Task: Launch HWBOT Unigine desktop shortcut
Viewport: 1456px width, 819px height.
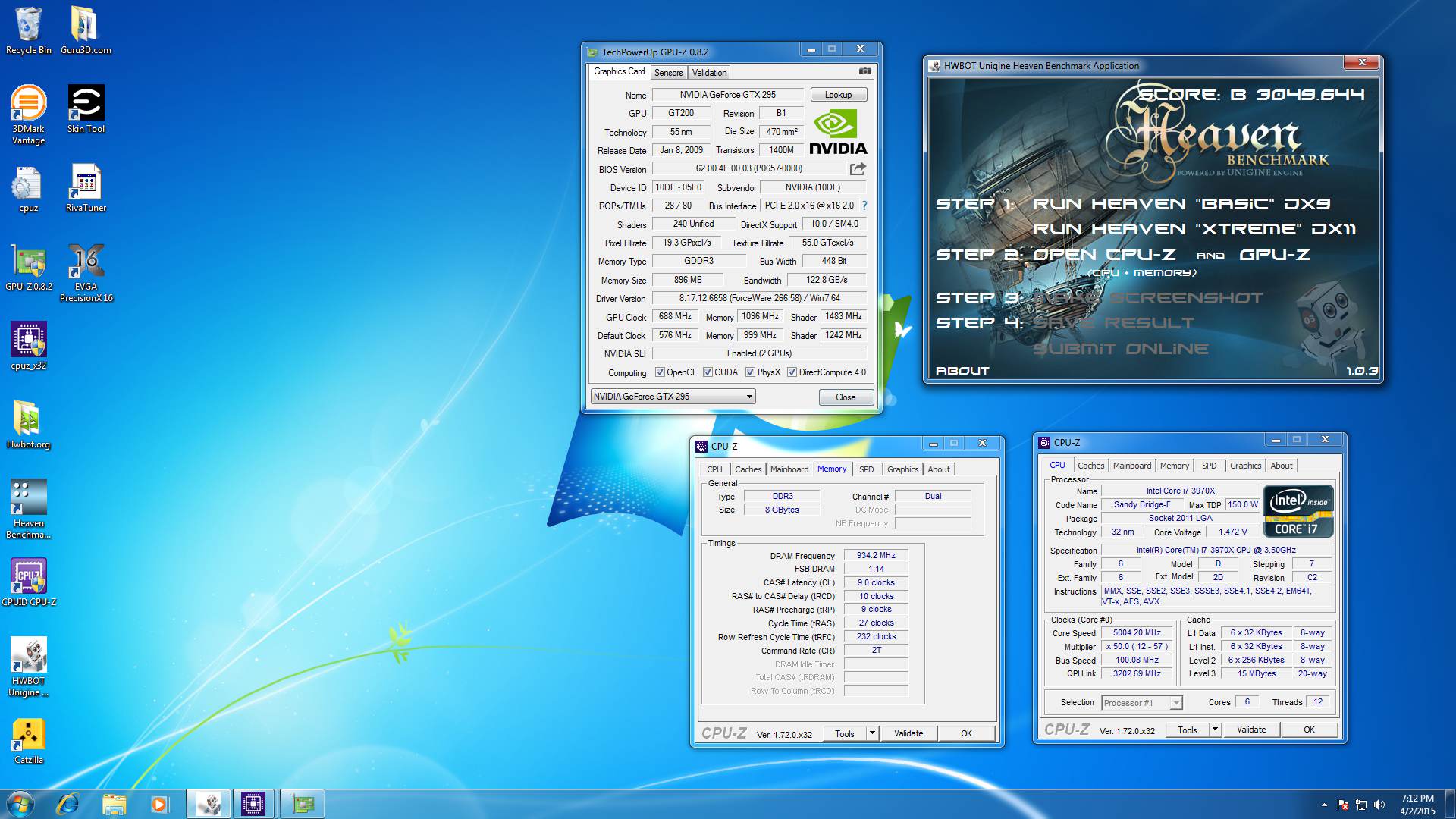Action: click(x=29, y=667)
